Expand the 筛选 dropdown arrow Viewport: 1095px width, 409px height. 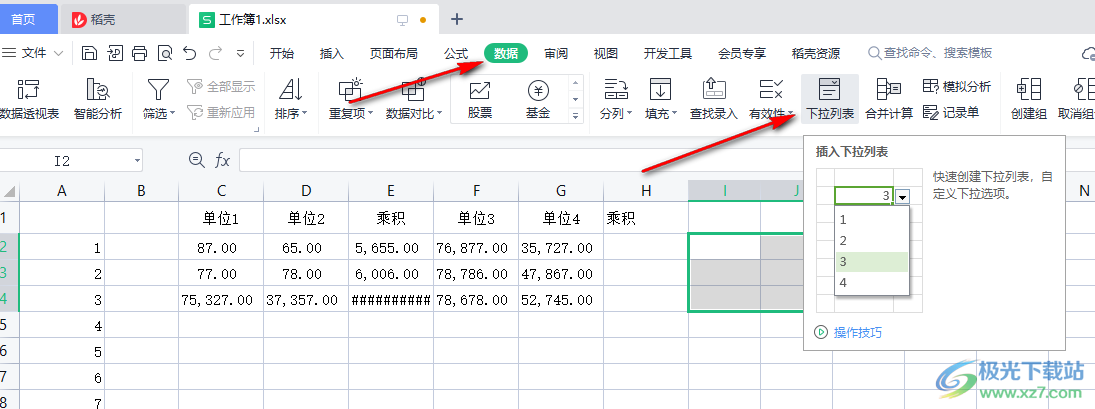pos(172,114)
